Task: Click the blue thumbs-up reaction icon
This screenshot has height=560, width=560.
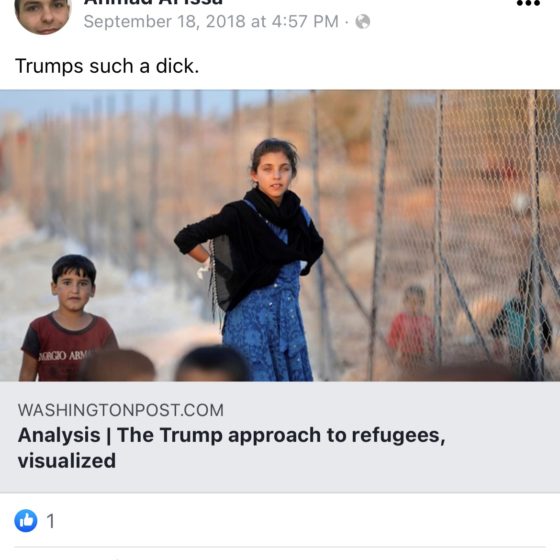Action: (26, 521)
